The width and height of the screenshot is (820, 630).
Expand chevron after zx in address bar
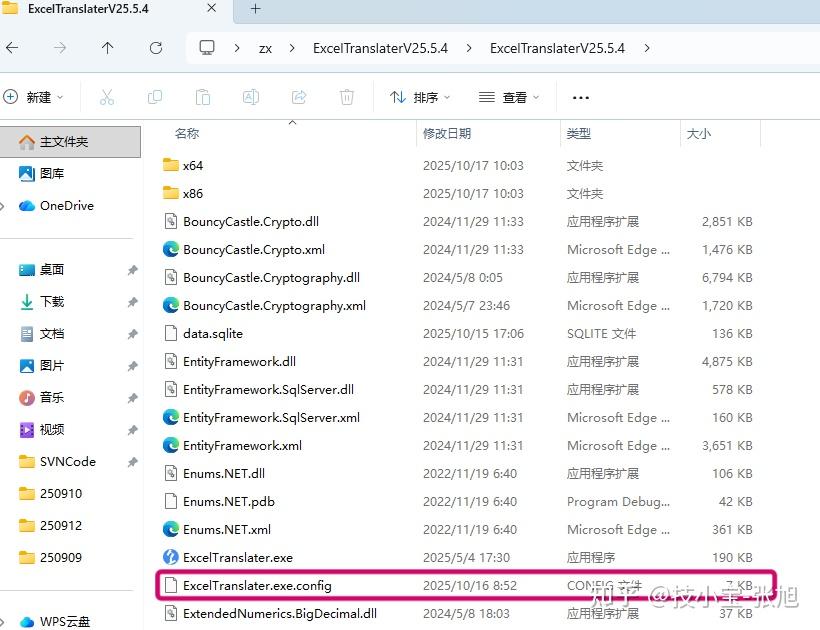click(292, 48)
